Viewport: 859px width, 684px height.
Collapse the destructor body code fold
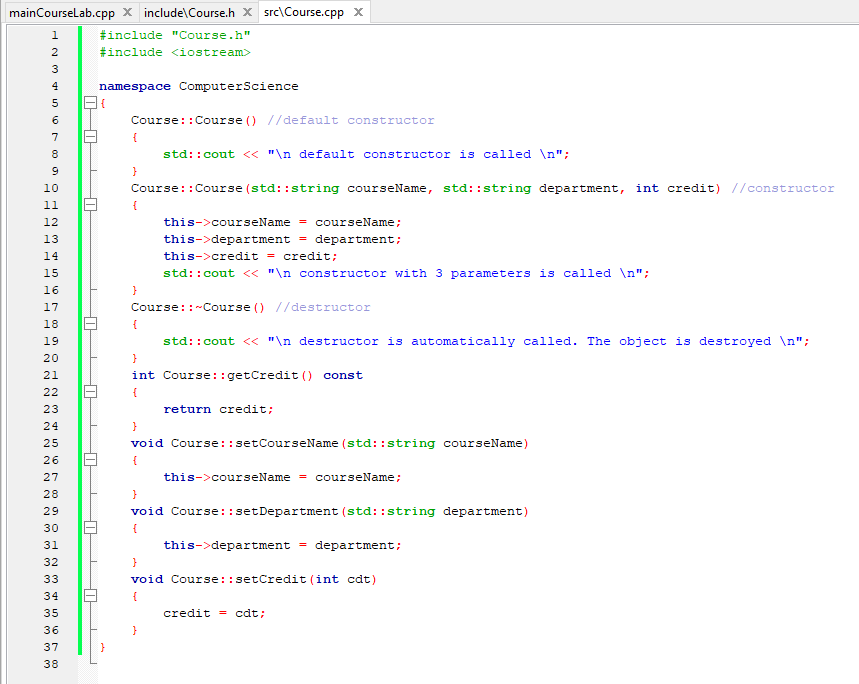click(91, 324)
